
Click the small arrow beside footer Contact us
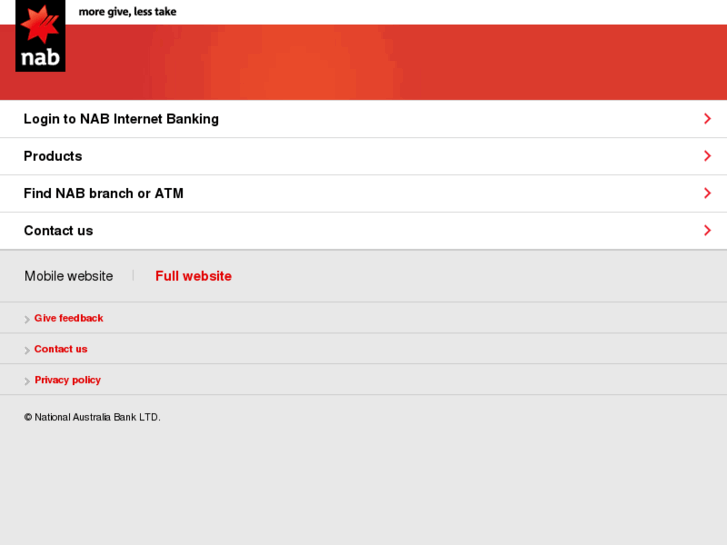[27, 350]
